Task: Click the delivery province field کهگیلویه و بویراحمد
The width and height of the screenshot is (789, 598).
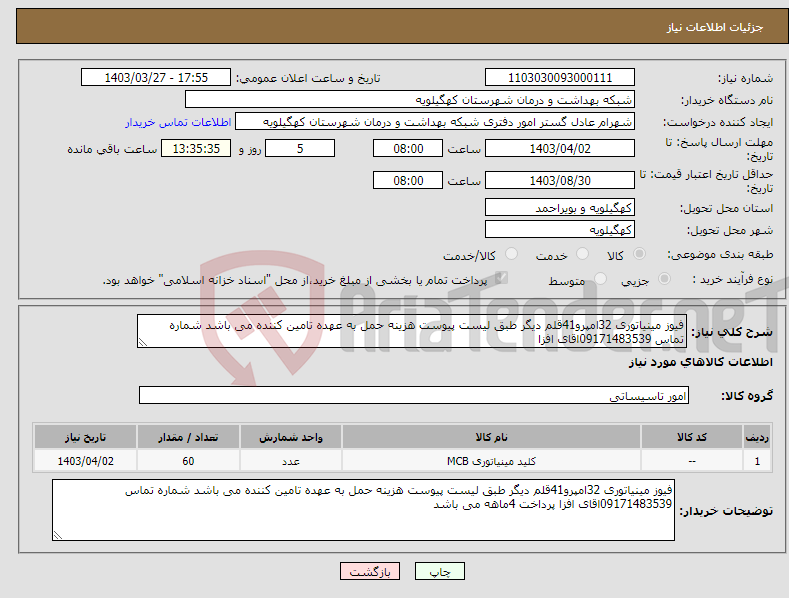Action: 560,207
